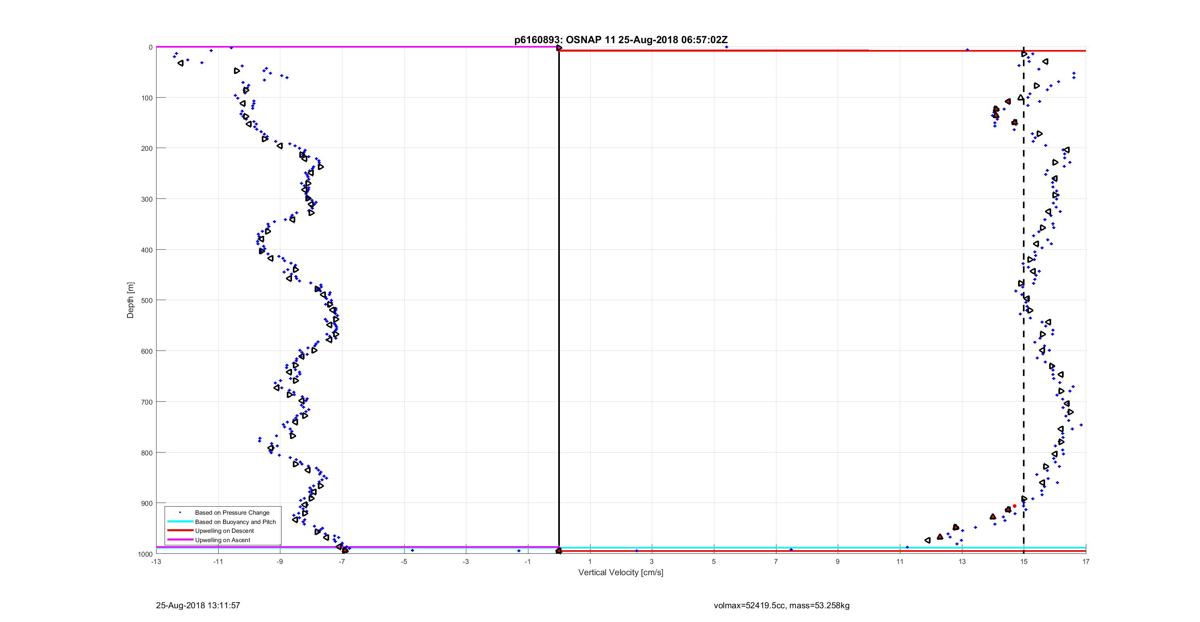Click depth-axis tick label 800
The height and width of the screenshot is (622, 1200).
point(146,452)
